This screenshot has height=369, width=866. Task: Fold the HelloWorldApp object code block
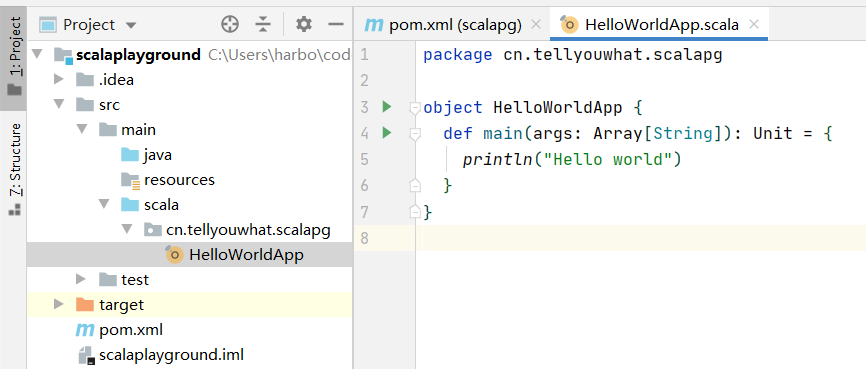point(415,108)
